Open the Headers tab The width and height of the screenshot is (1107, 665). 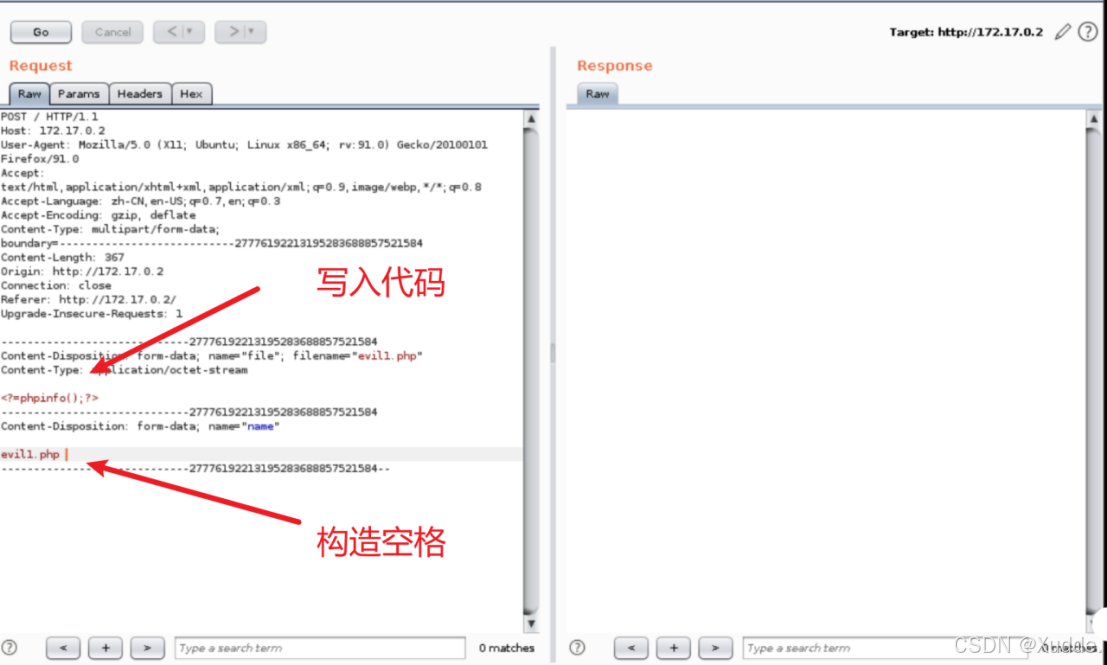[x=140, y=94]
